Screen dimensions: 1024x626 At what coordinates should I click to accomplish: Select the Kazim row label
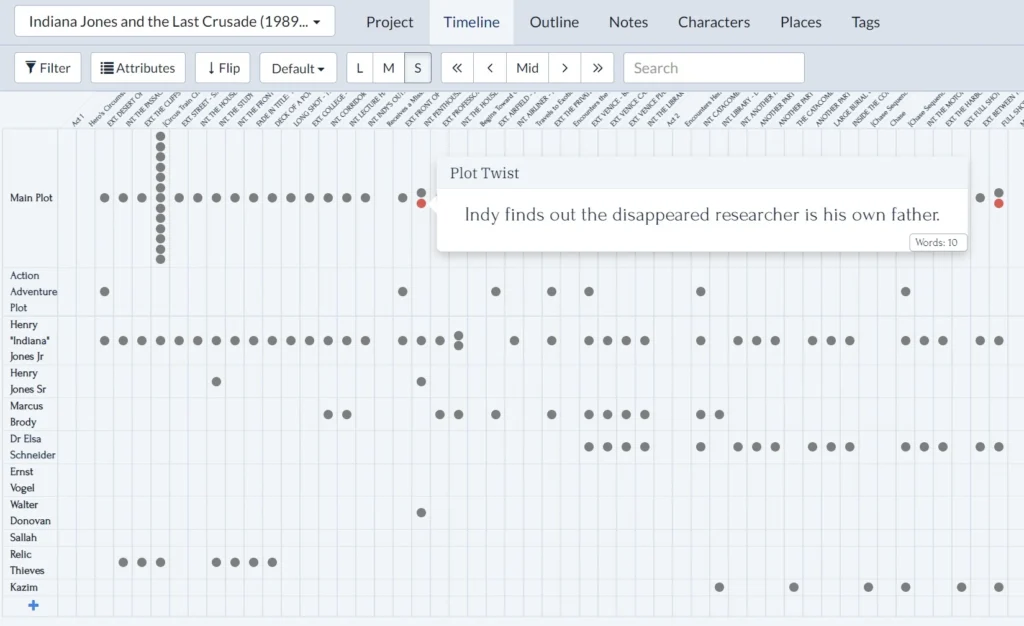pos(24,587)
